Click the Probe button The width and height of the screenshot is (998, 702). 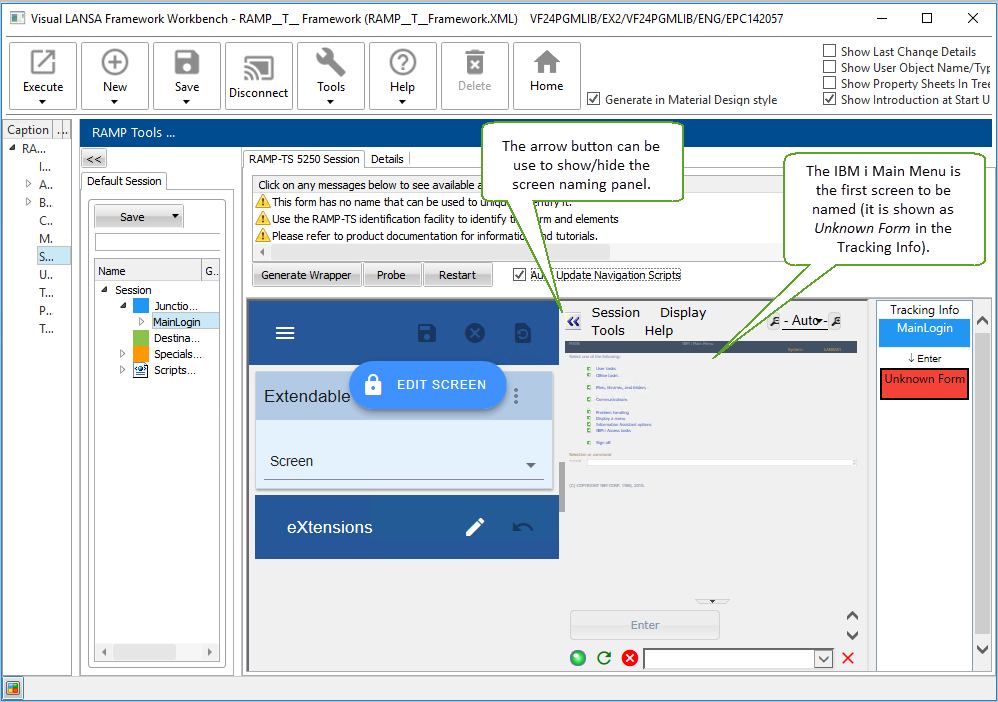click(391, 275)
